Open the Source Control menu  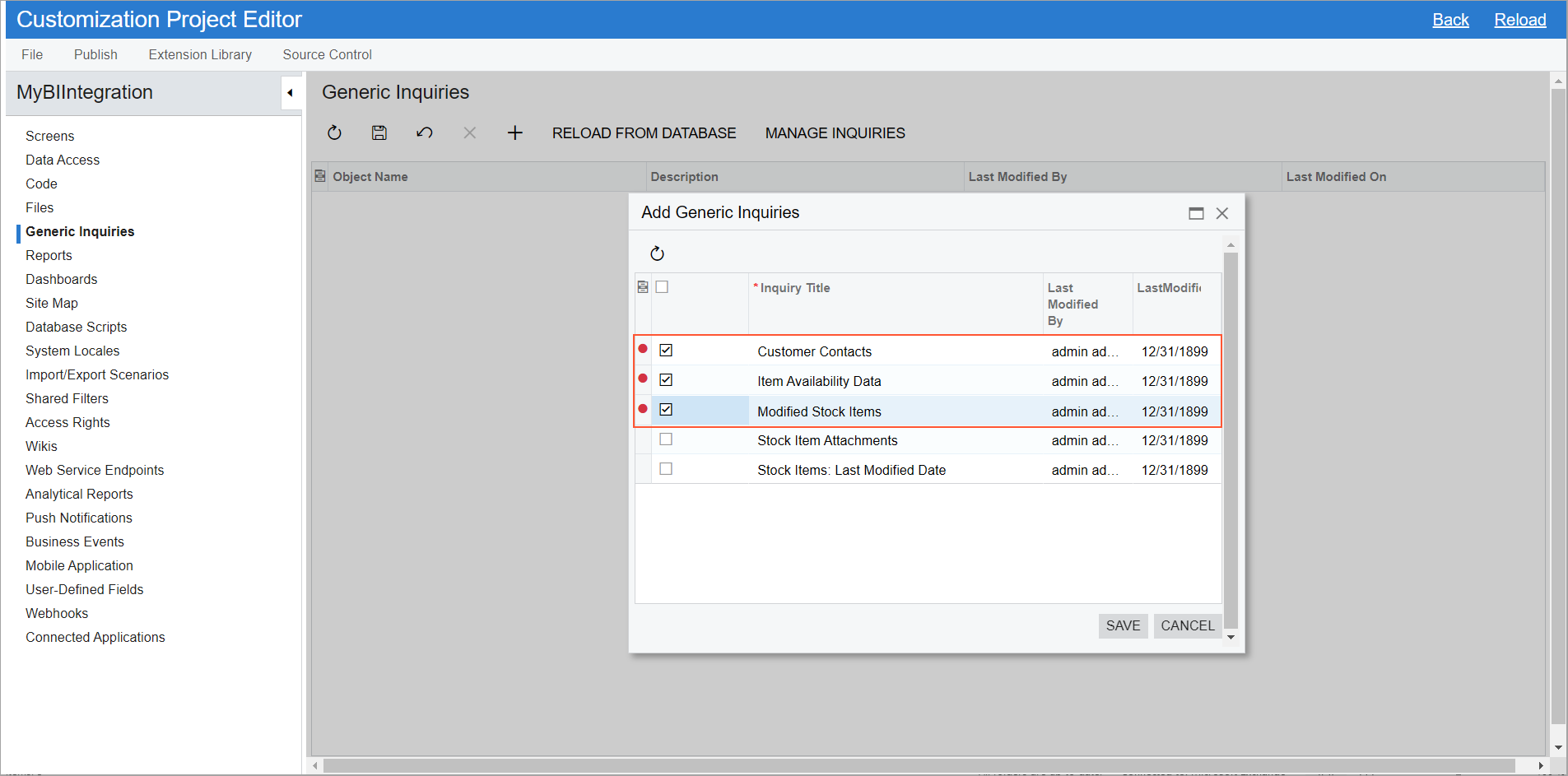pyautogui.click(x=327, y=54)
